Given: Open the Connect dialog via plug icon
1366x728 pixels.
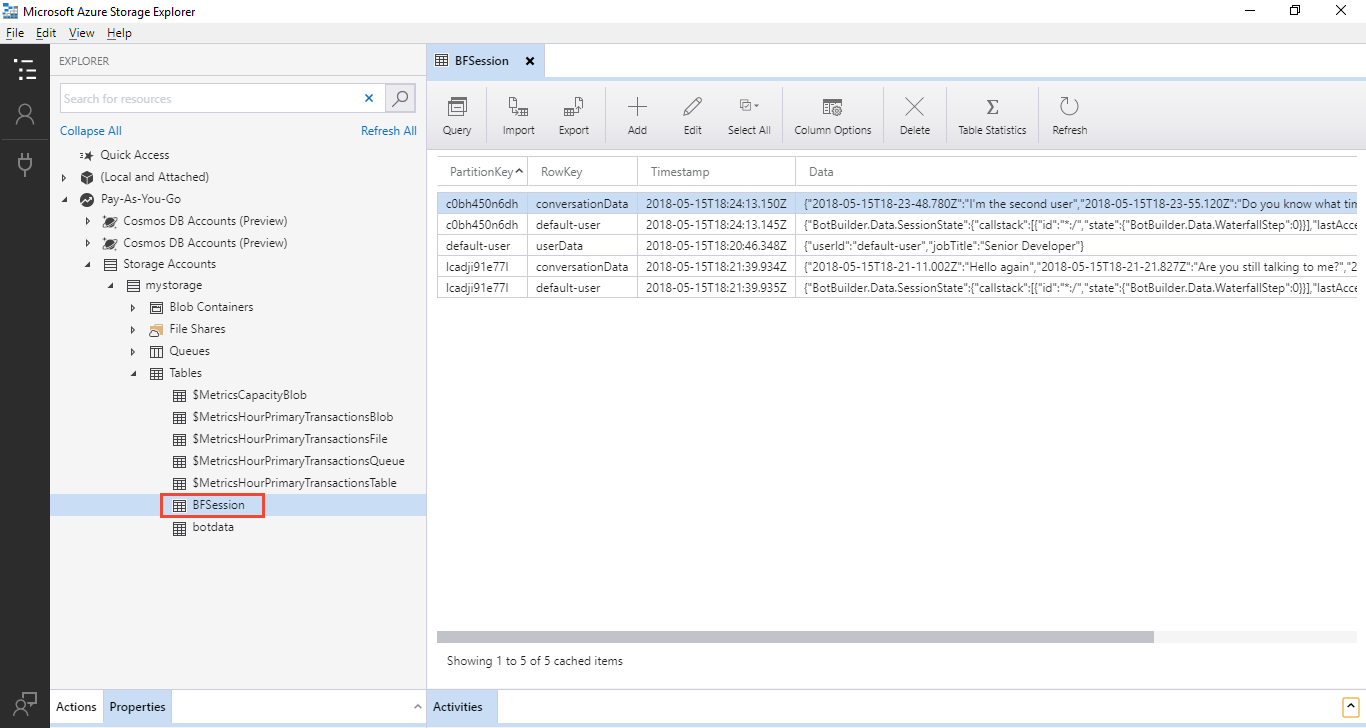Looking at the screenshot, I should coord(25,164).
